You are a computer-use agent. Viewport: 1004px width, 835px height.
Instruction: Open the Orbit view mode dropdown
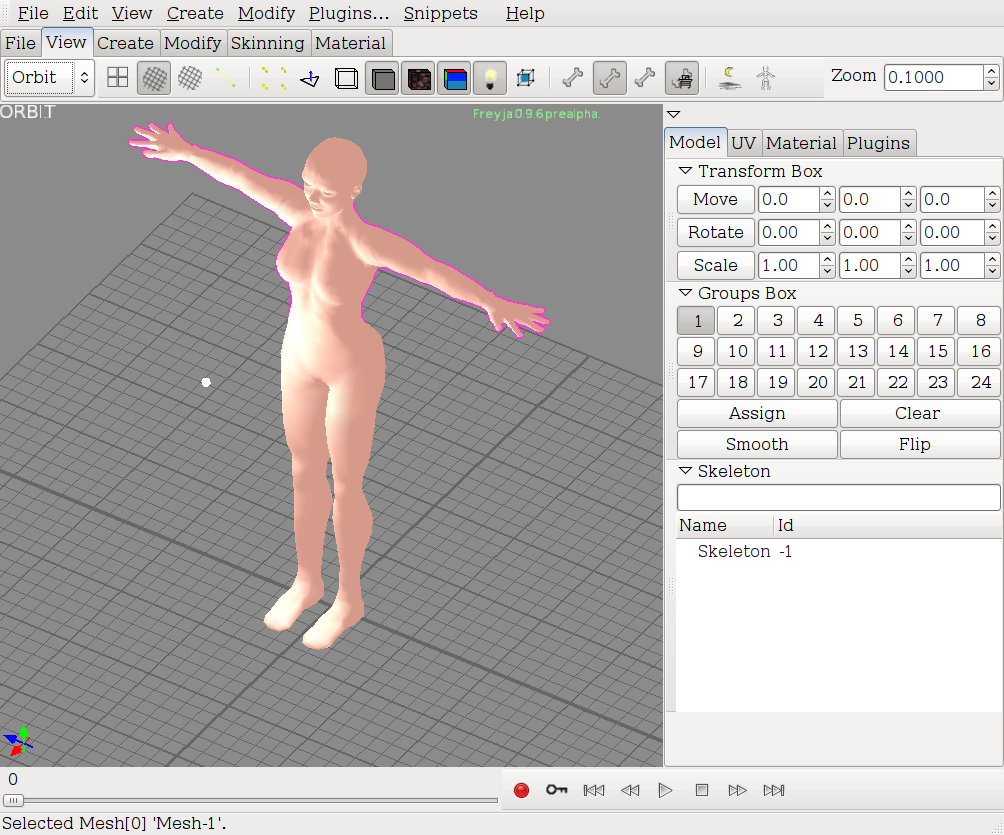coord(50,78)
